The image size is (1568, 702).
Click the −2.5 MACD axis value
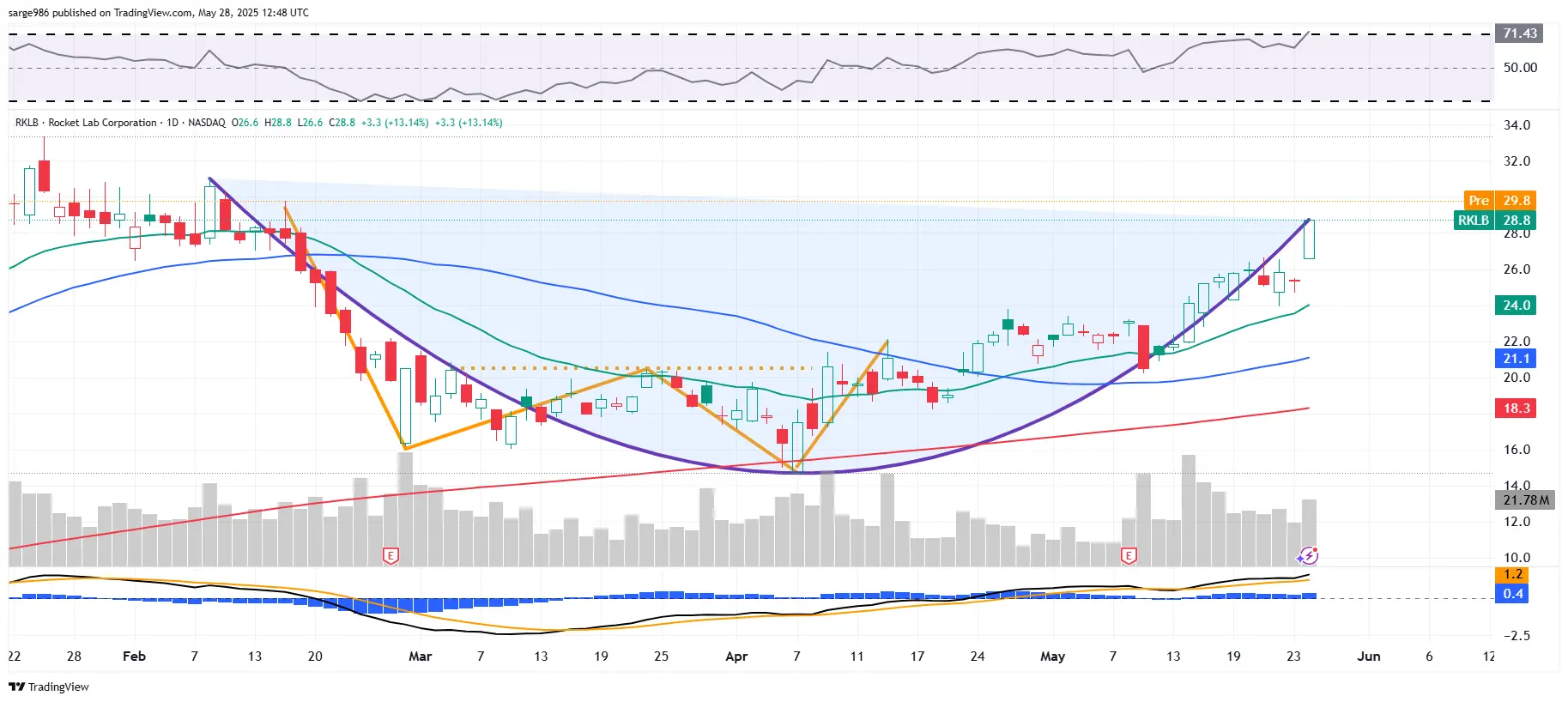(x=1515, y=636)
